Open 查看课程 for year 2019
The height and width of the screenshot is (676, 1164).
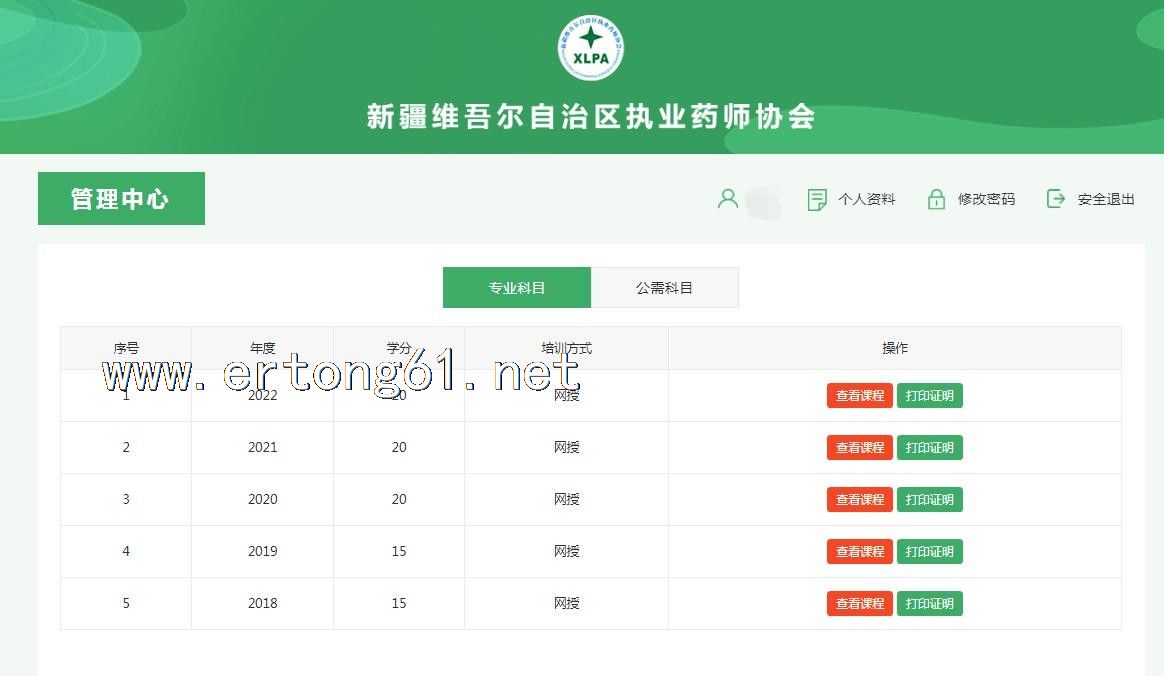(860, 552)
